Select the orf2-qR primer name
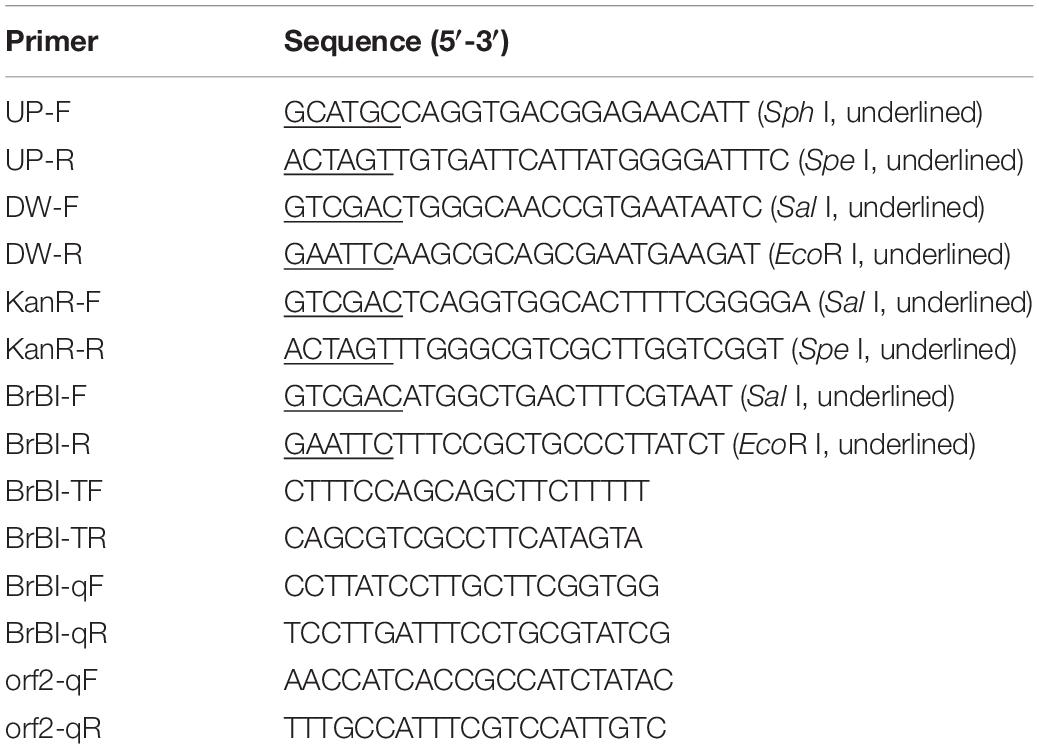 point(53,728)
